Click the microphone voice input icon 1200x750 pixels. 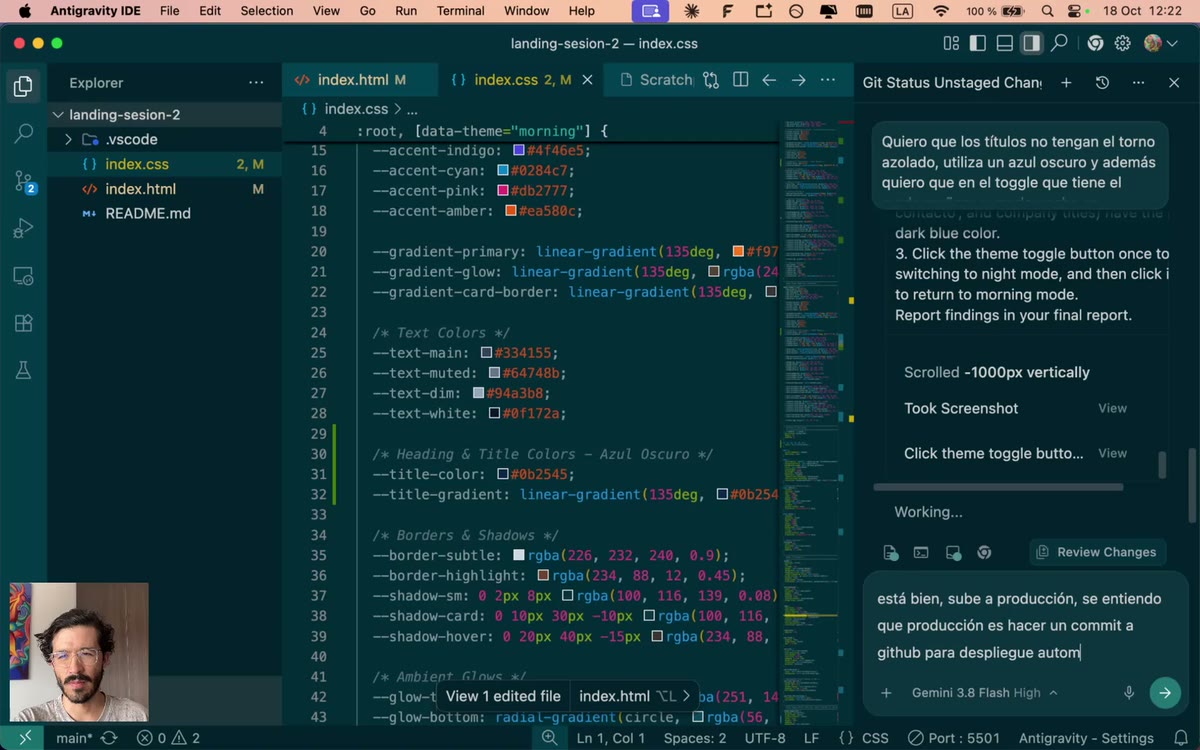coord(1129,692)
